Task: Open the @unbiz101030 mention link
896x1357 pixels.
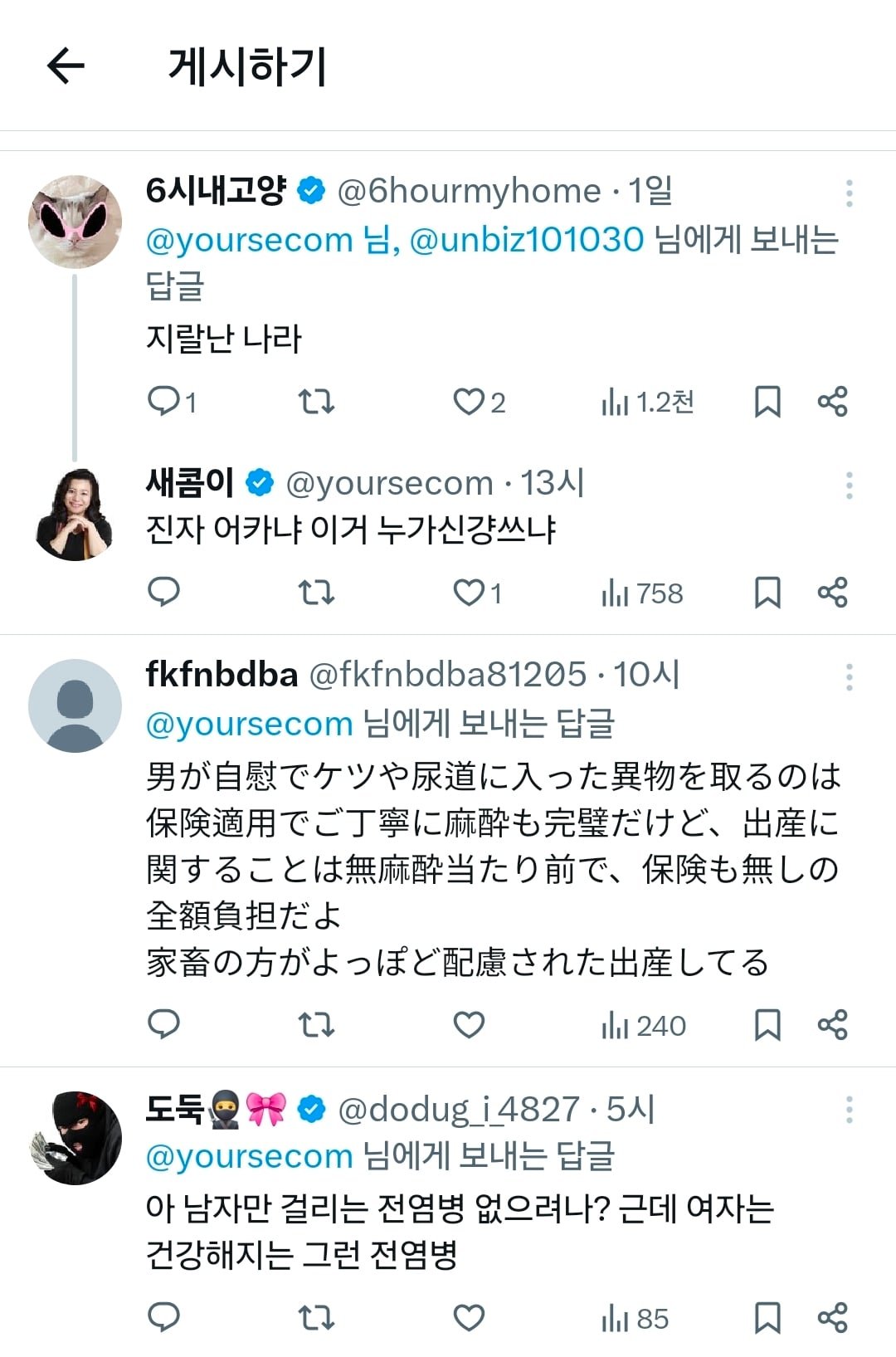Action: pyautogui.click(x=527, y=240)
